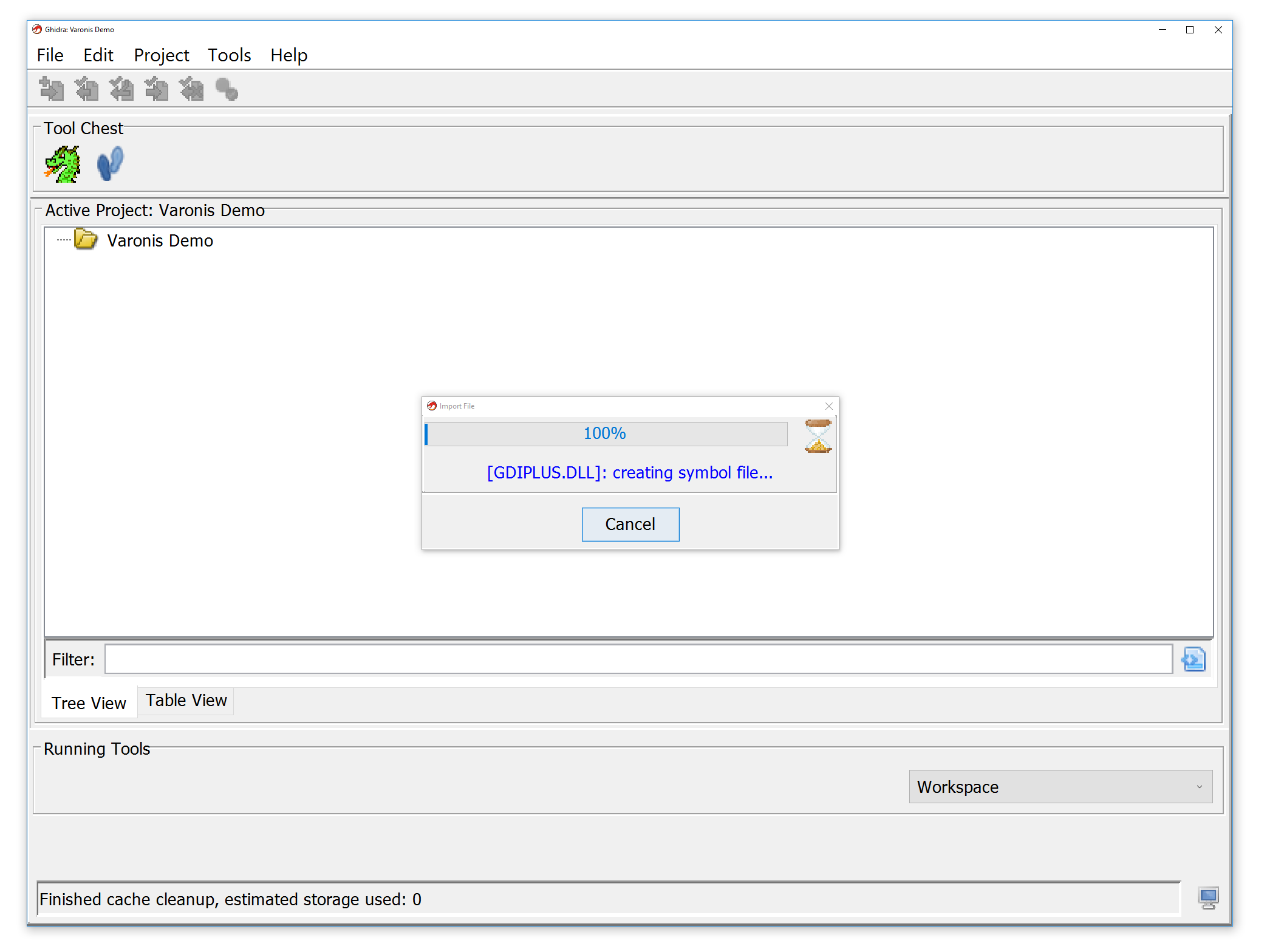This screenshot has height=952, width=1267.
Task: Click the hourglass icon in Import File dialog
Action: (816, 437)
